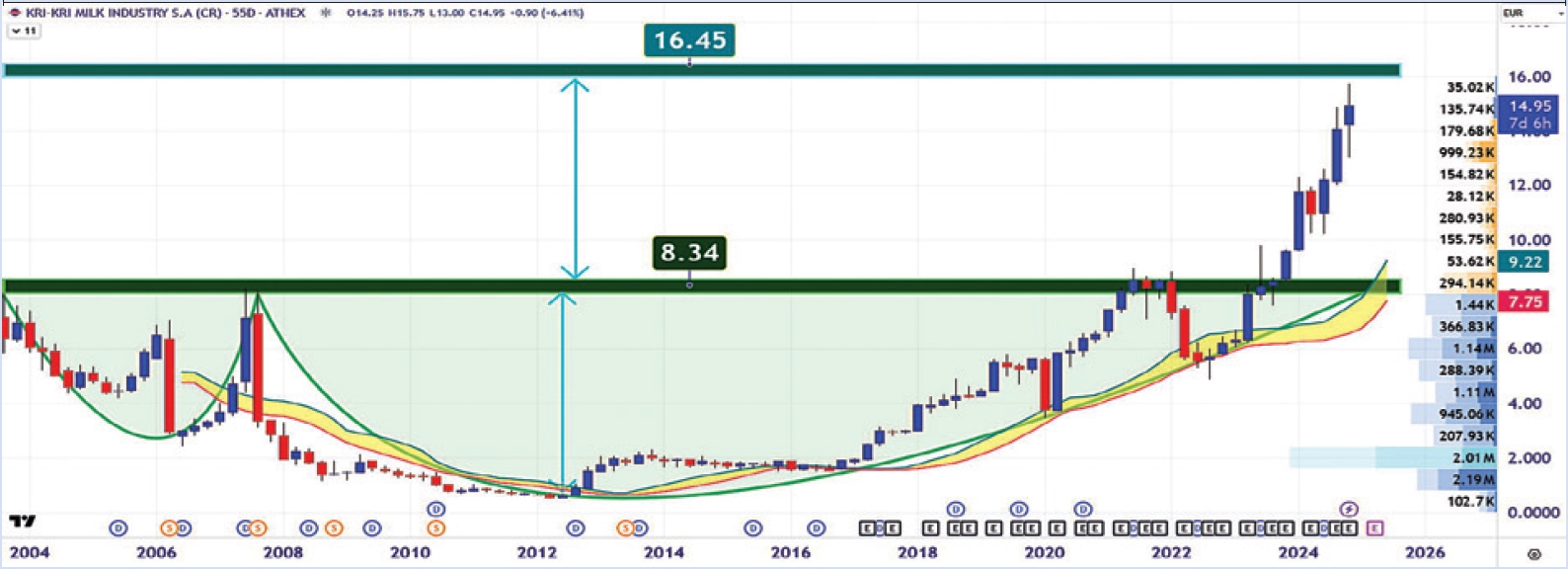
Task: Click the 2012 time axis label
Action: point(537,552)
